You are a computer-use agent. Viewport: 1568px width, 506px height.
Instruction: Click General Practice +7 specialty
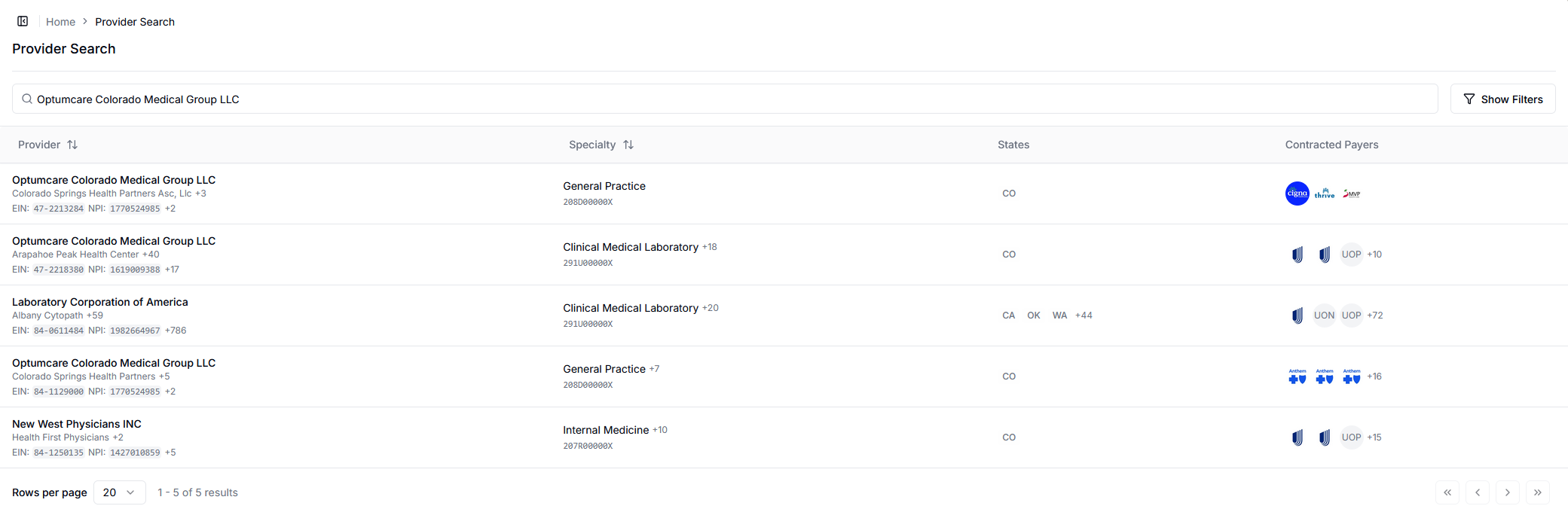(611, 369)
